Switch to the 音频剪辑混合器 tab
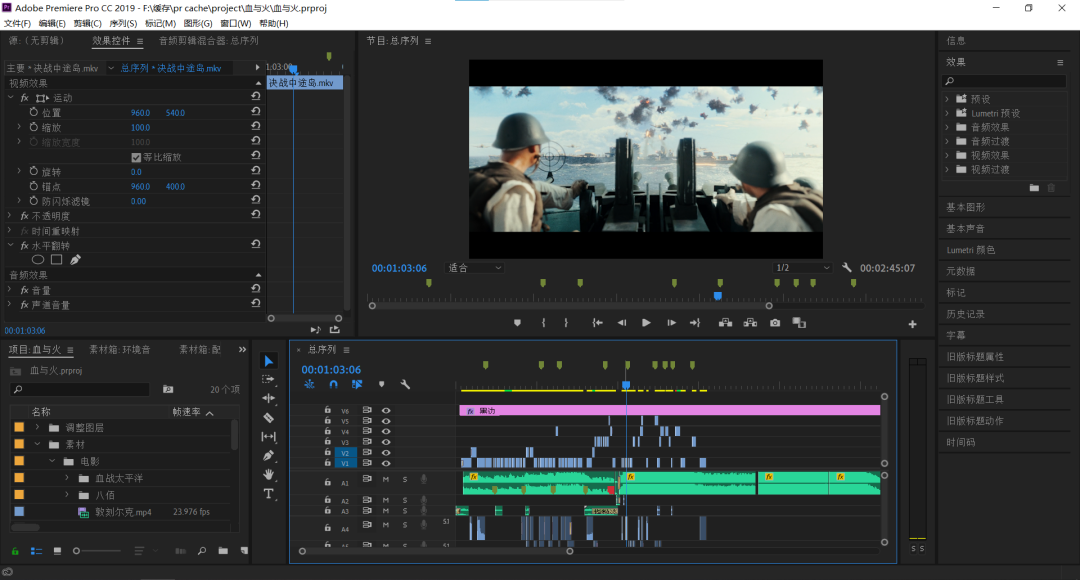 coord(209,41)
